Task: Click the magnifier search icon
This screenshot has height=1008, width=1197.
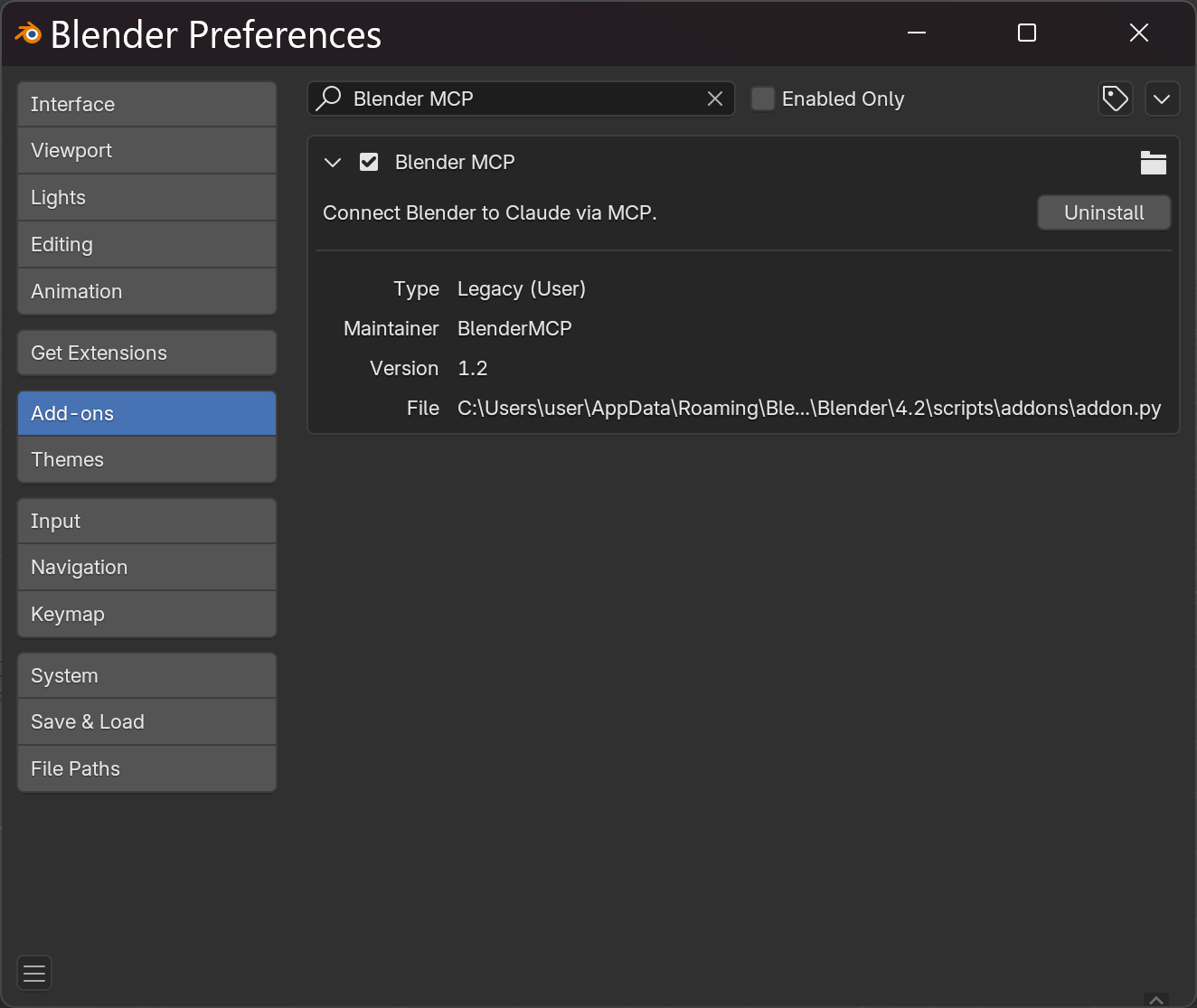Action: 328,98
